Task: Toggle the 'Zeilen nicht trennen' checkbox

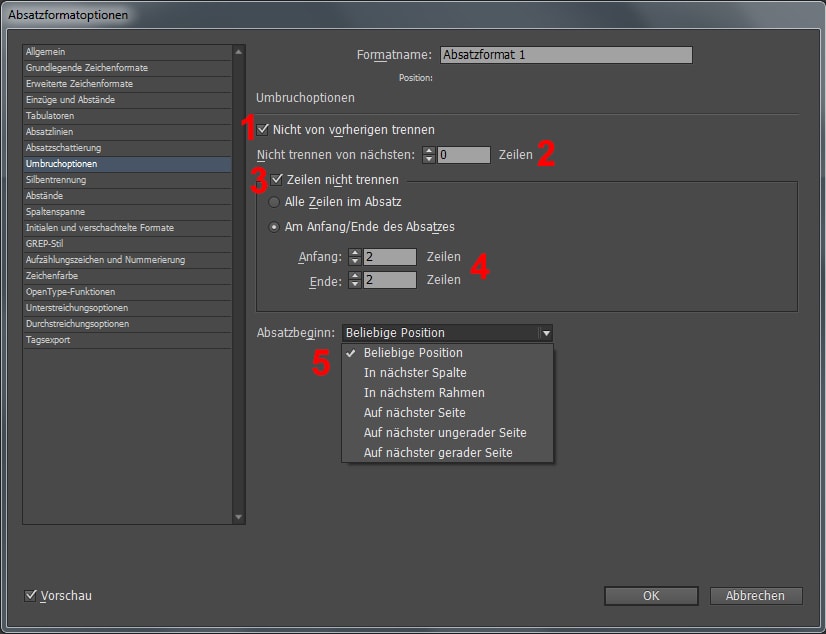Action: (x=277, y=180)
